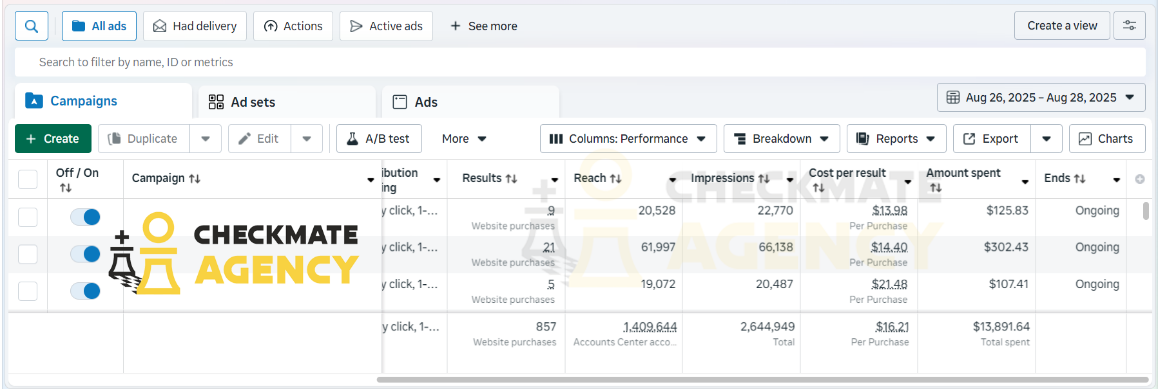Click the Edit button
This screenshot has height=389, width=1158.
click(x=260, y=139)
